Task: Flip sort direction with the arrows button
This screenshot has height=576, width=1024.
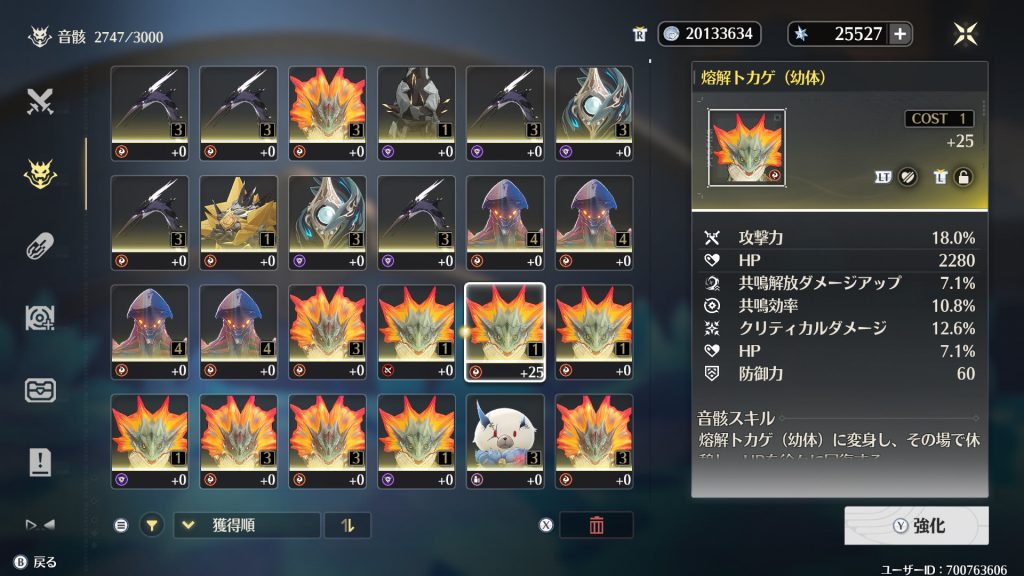Action: click(347, 525)
